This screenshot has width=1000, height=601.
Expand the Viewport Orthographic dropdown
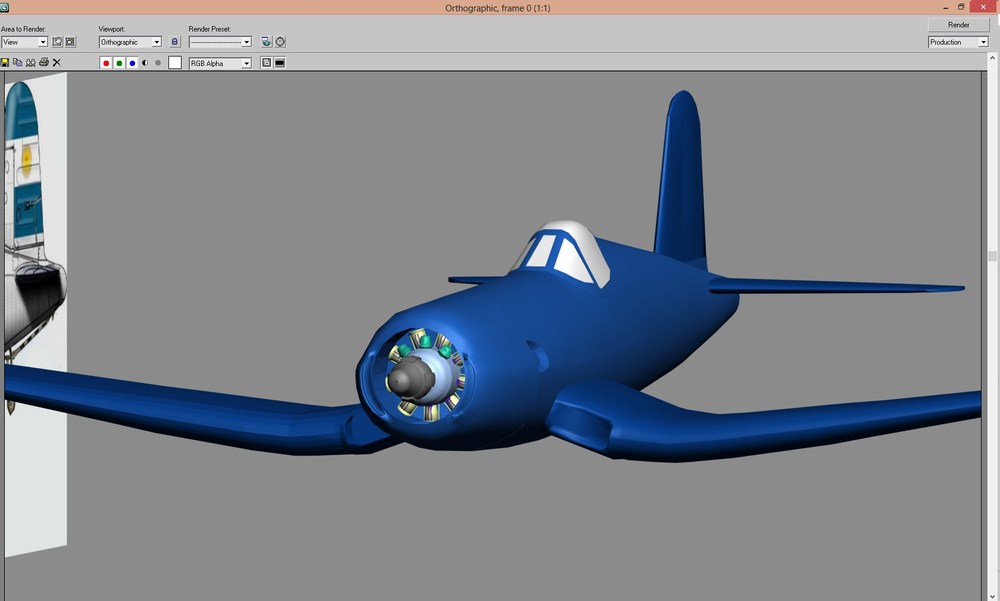(x=130, y=42)
